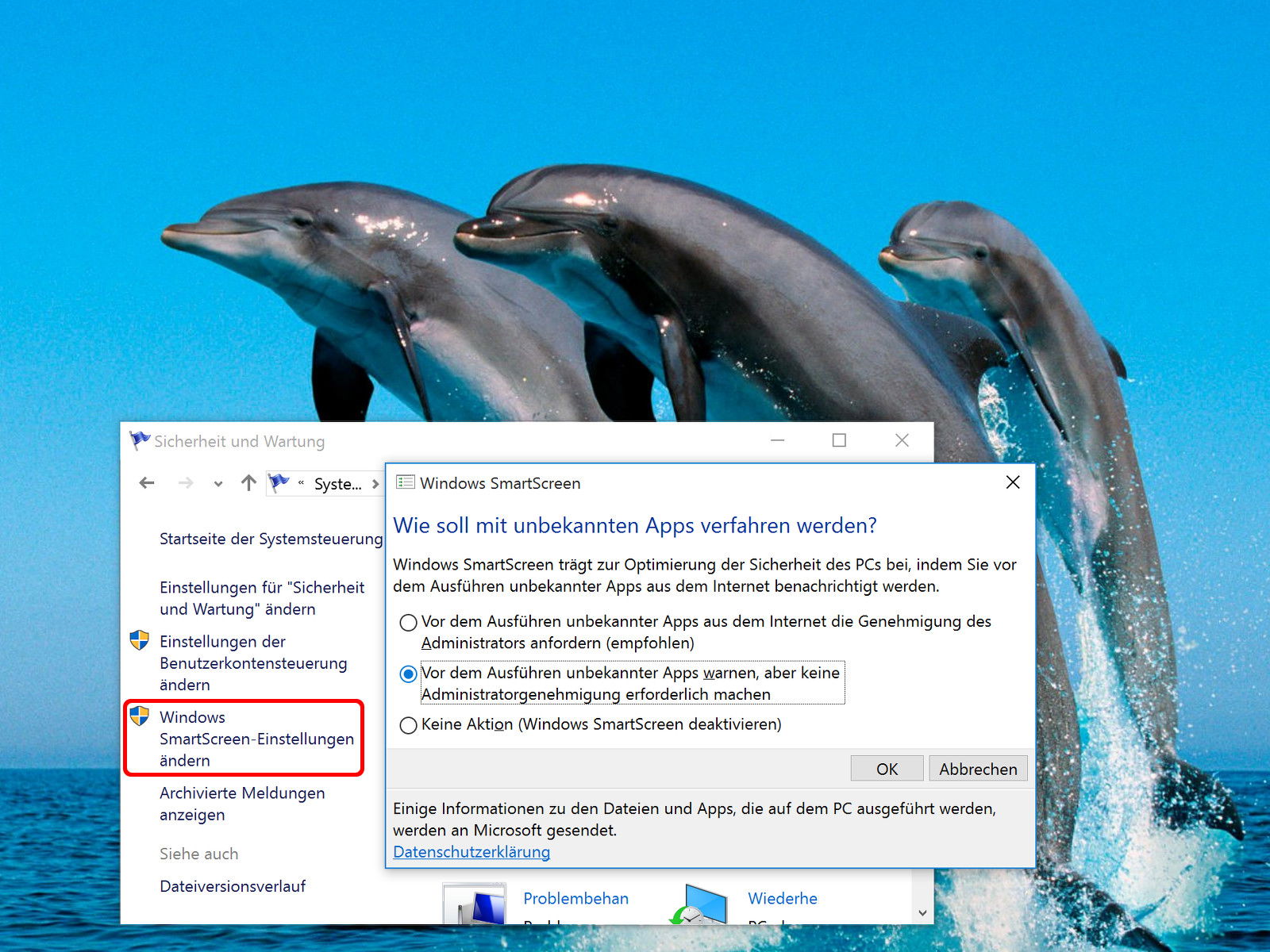The image size is (1270, 952).
Task: Open Einstellungen für "Sicherheit und Wartung" ändern
Action: coord(262,598)
